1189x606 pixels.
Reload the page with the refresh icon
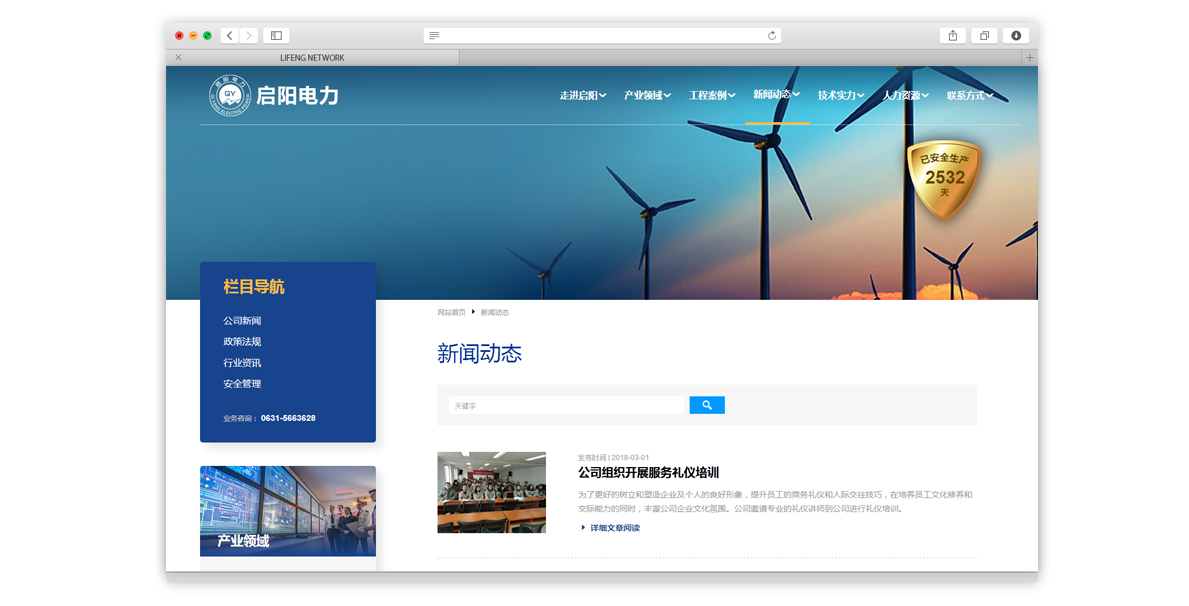[x=772, y=36]
